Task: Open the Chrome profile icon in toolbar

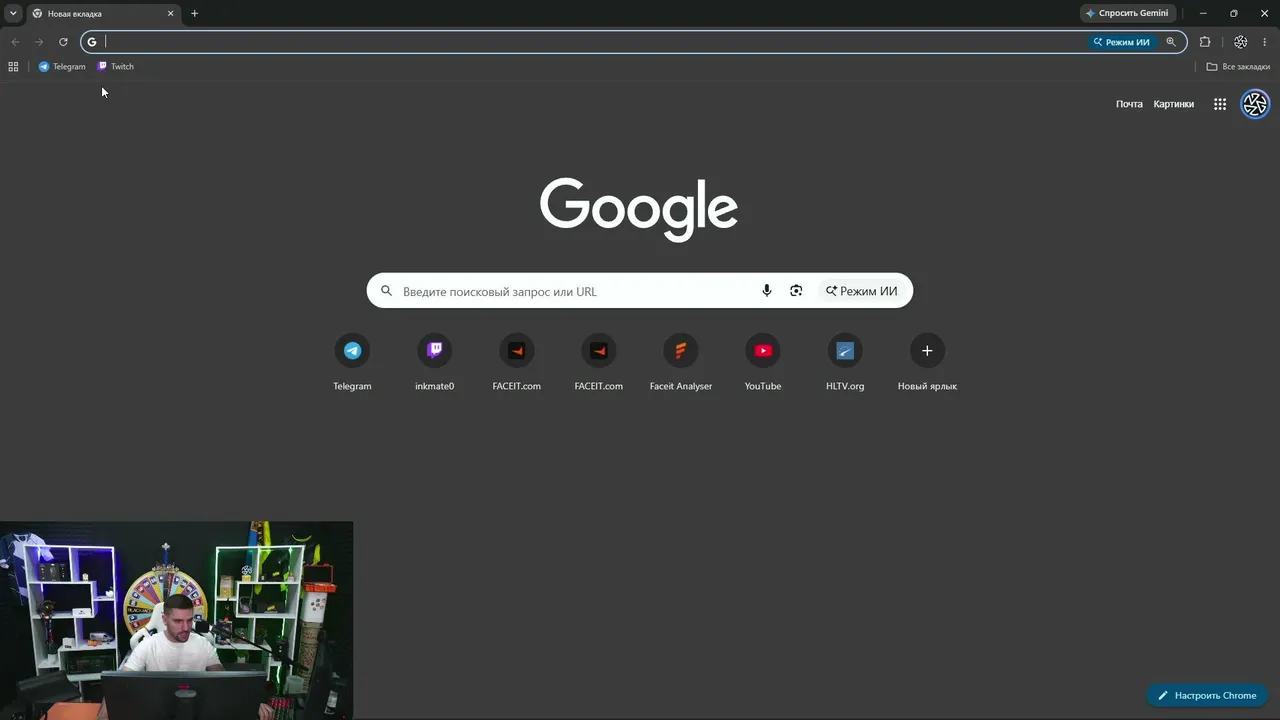Action: pyautogui.click(x=1241, y=42)
